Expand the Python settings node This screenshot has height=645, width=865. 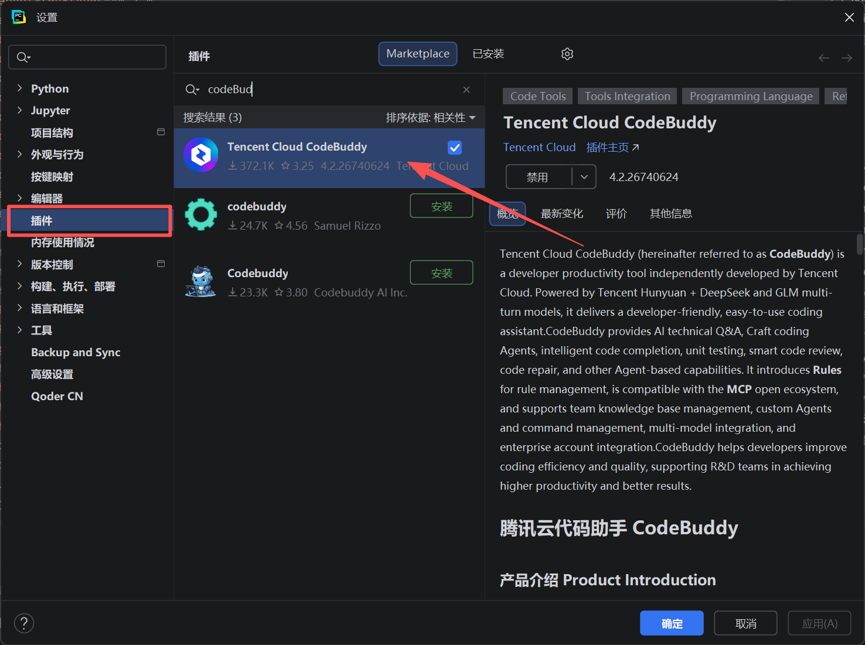(x=19, y=88)
